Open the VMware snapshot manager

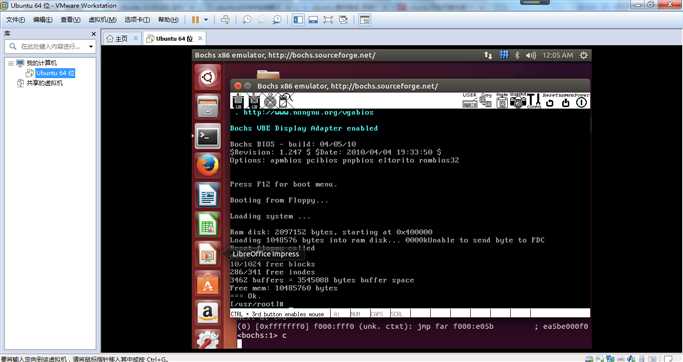pyautogui.click(x=277, y=20)
